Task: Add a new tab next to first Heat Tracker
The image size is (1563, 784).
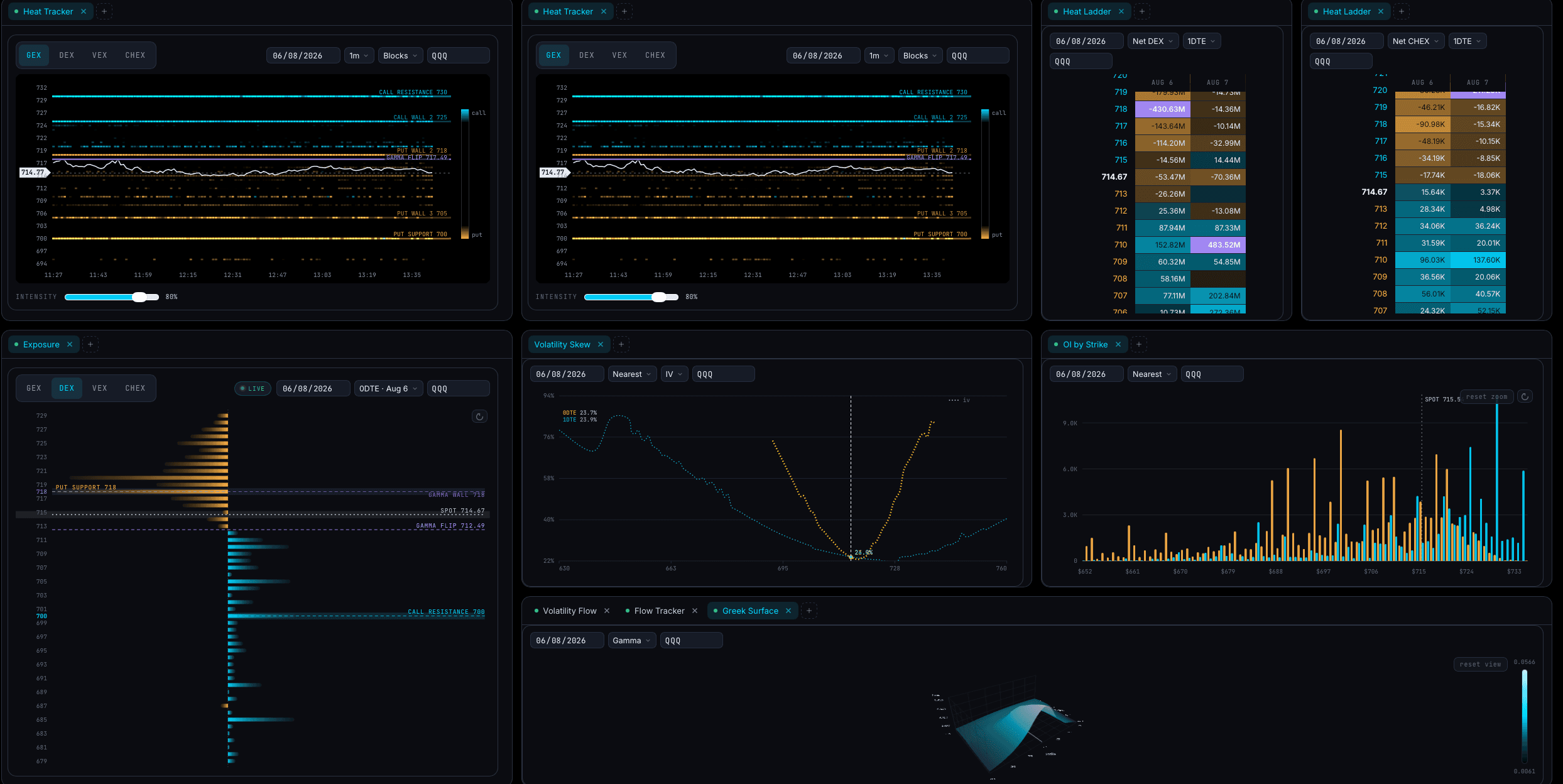Action: pos(104,11)
